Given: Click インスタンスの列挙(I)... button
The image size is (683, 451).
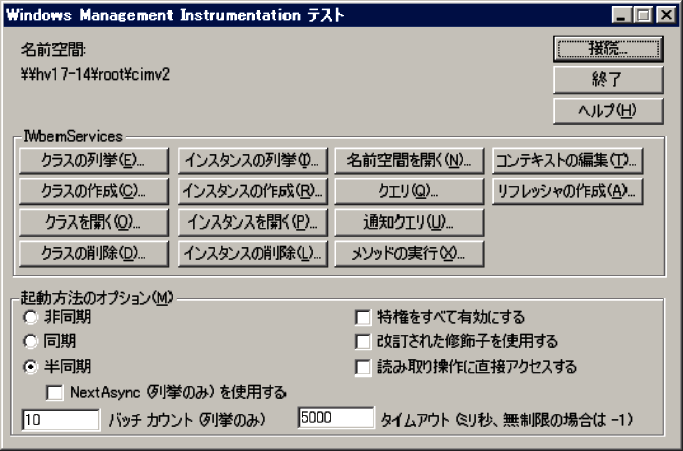Looking at the screenshot, I should point(253,161).
